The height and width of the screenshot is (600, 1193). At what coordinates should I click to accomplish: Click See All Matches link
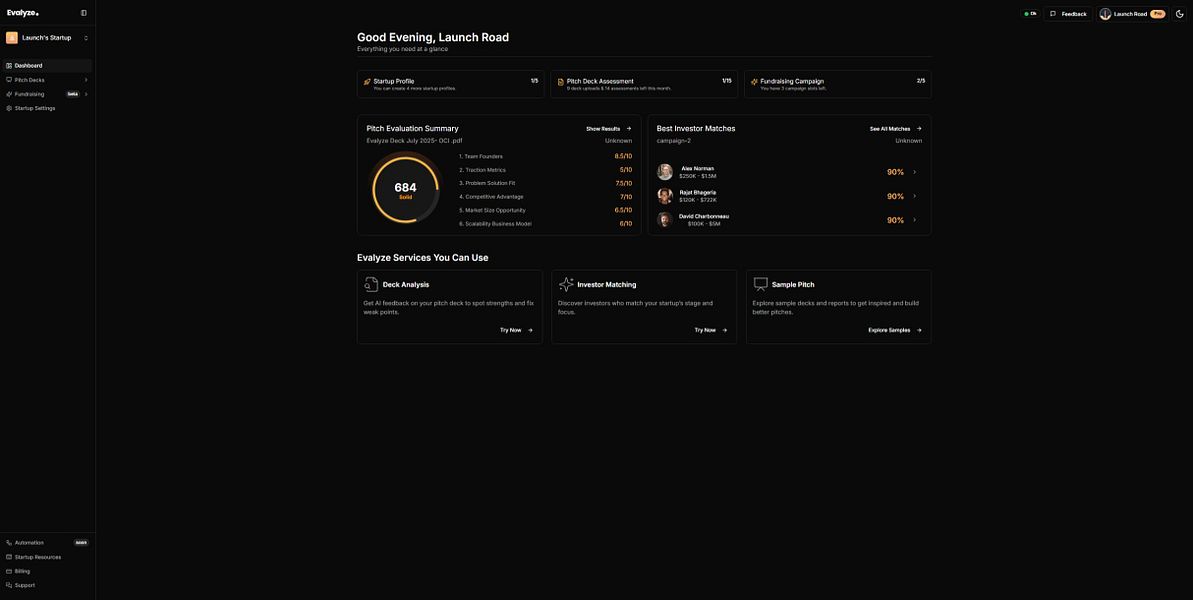896,129
